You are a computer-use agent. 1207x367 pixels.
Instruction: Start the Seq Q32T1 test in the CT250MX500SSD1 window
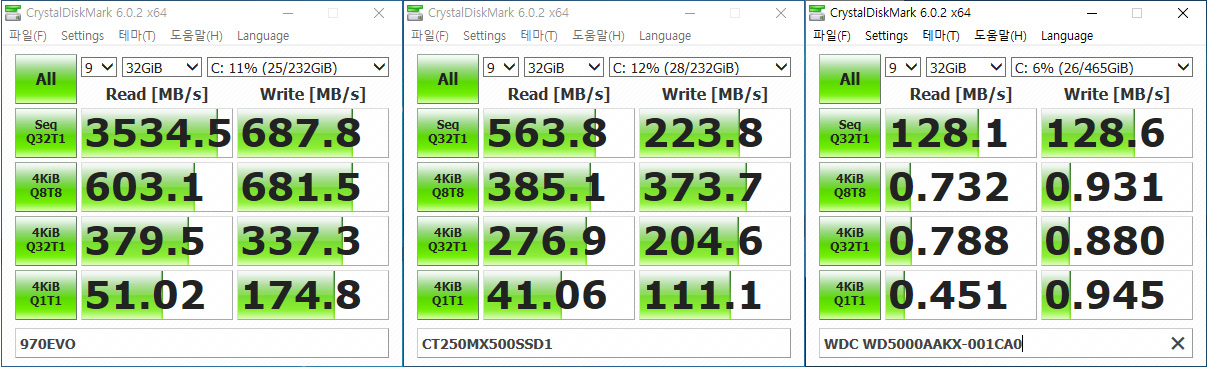click(x=448, y=132)
